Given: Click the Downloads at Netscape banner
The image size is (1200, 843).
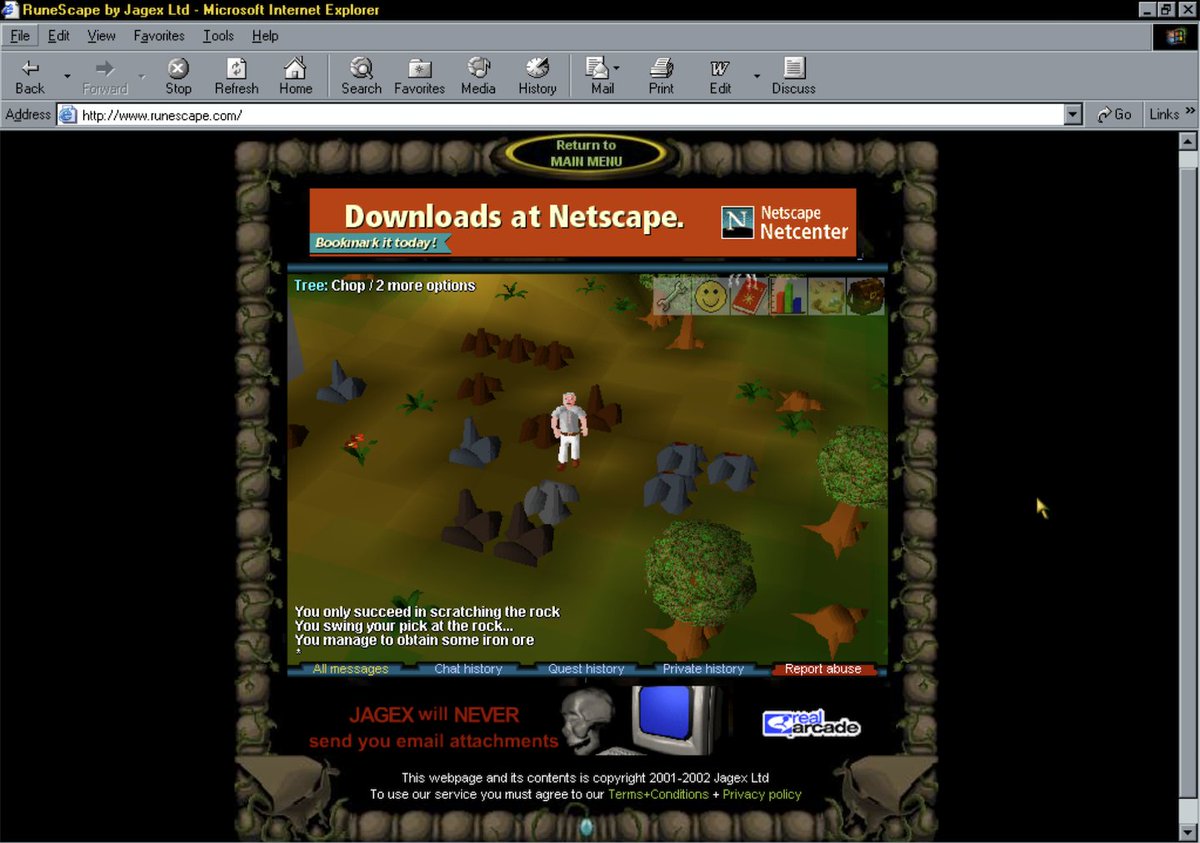Looking at the screenshot, I should click(x=582, y=223).
